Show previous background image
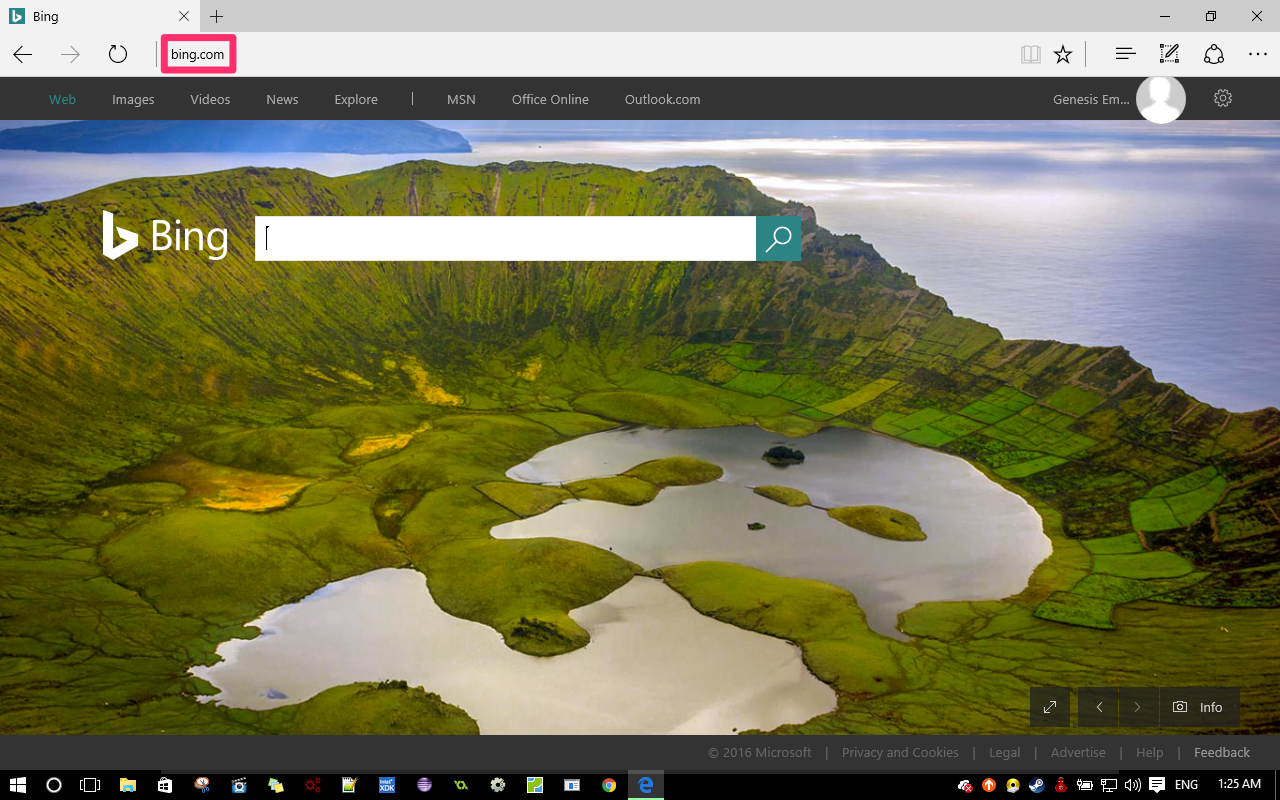This screenshot has width=1280, height=800. (1097, 707)
